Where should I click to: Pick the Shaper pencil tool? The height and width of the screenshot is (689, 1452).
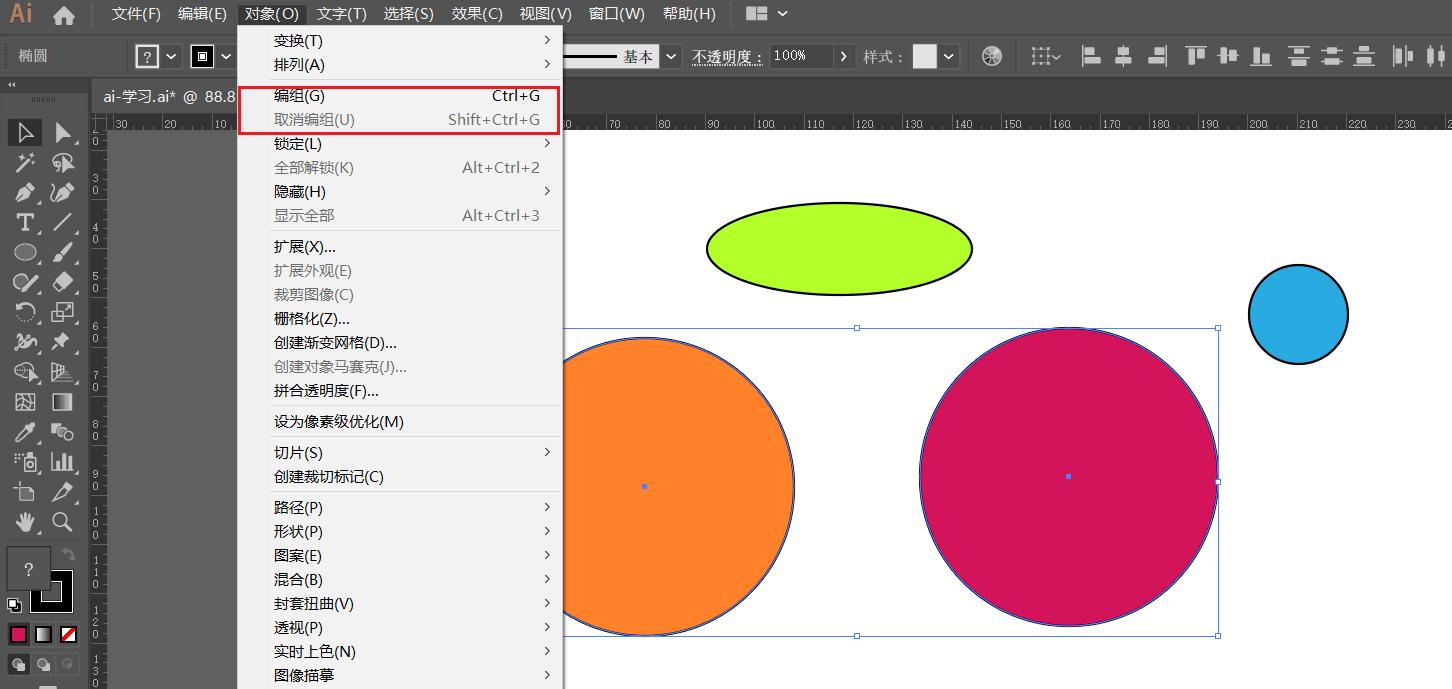(26, 282)
